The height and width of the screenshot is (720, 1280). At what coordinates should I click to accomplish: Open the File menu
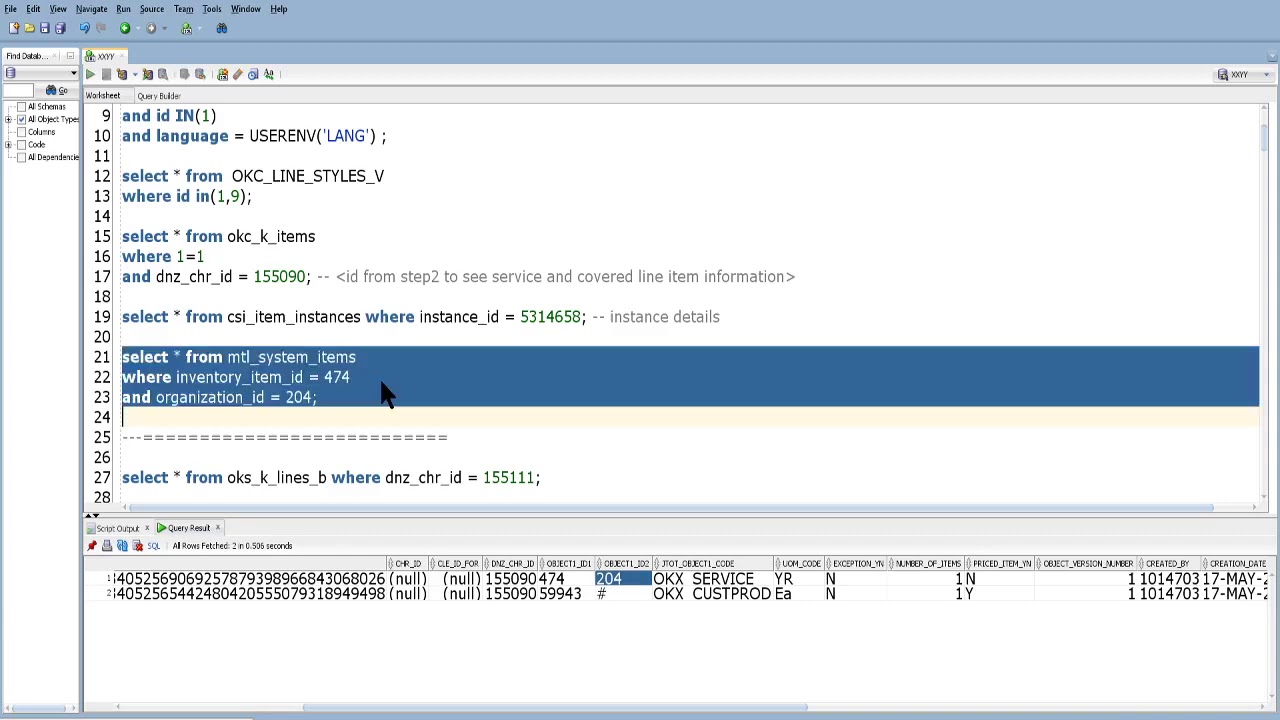(10, 9)
